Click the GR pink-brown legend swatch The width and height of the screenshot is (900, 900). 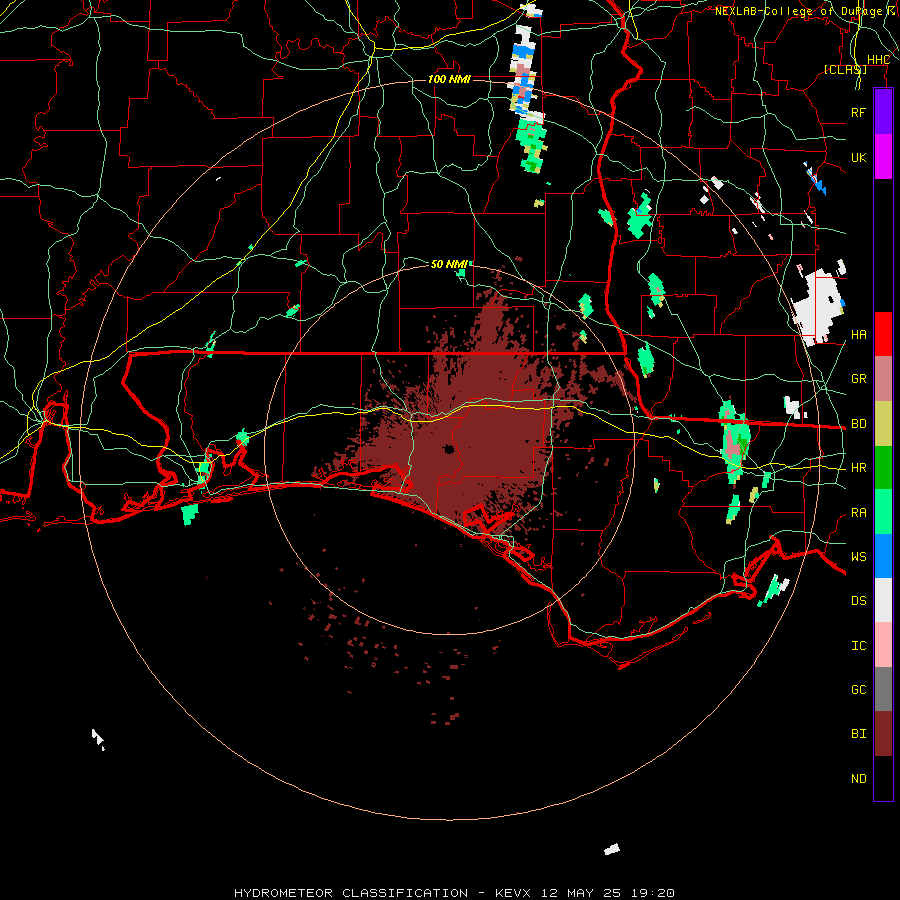point(883,379)
